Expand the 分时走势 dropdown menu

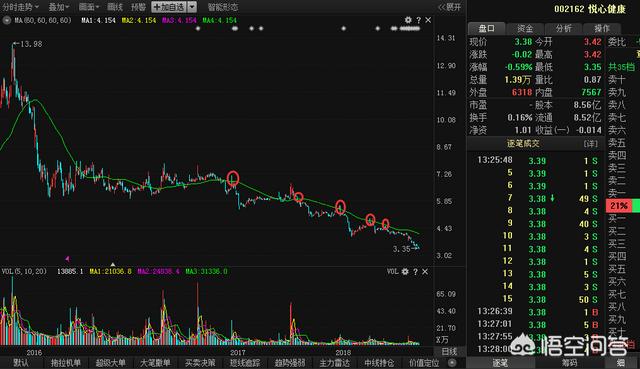pyautogui.click(x=20, y=7)
